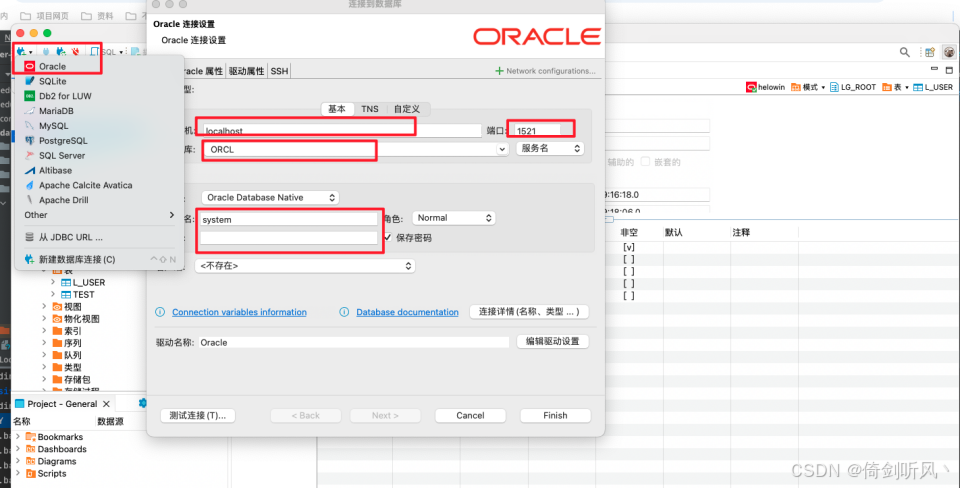Expand the 视图 tree node
The width and height of the screenshot is (960, 488).
(44, 306)
